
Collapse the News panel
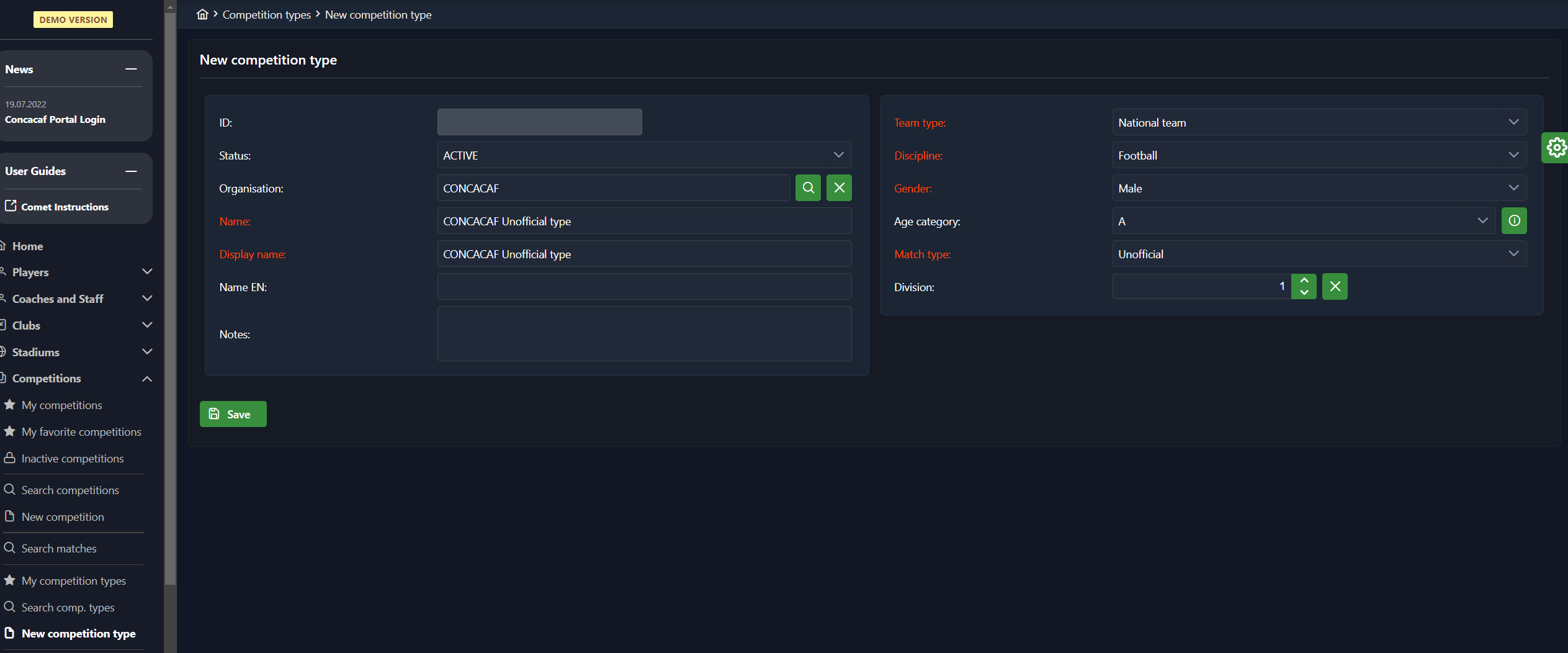point(131,70)
